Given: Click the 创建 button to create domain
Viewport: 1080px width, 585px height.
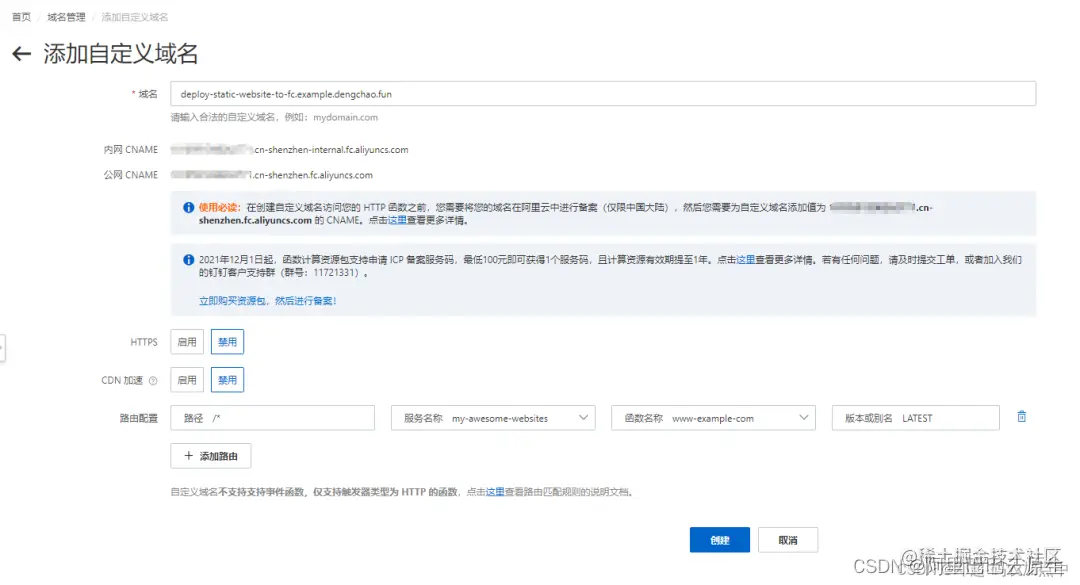Looking at the screenshot, I should click(x=719, y=539).
